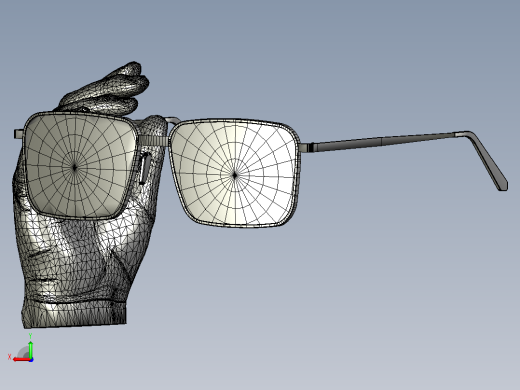Click the Y label above the green axis
The width and height of the screenshot is (520, 390).
tap(30, 336)
